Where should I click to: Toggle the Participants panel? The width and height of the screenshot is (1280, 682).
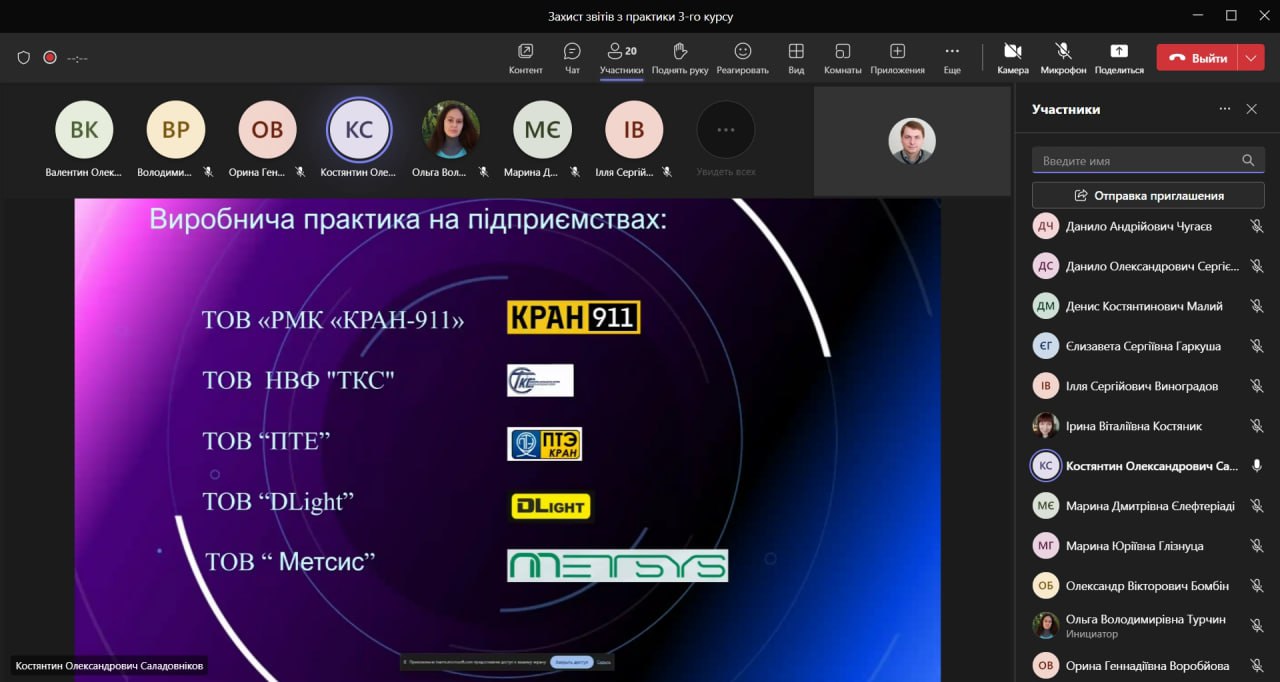coord(622,58)
